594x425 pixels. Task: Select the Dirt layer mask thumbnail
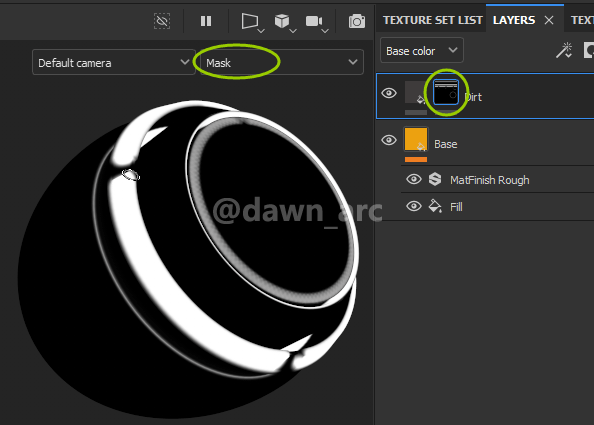(446, 92)
